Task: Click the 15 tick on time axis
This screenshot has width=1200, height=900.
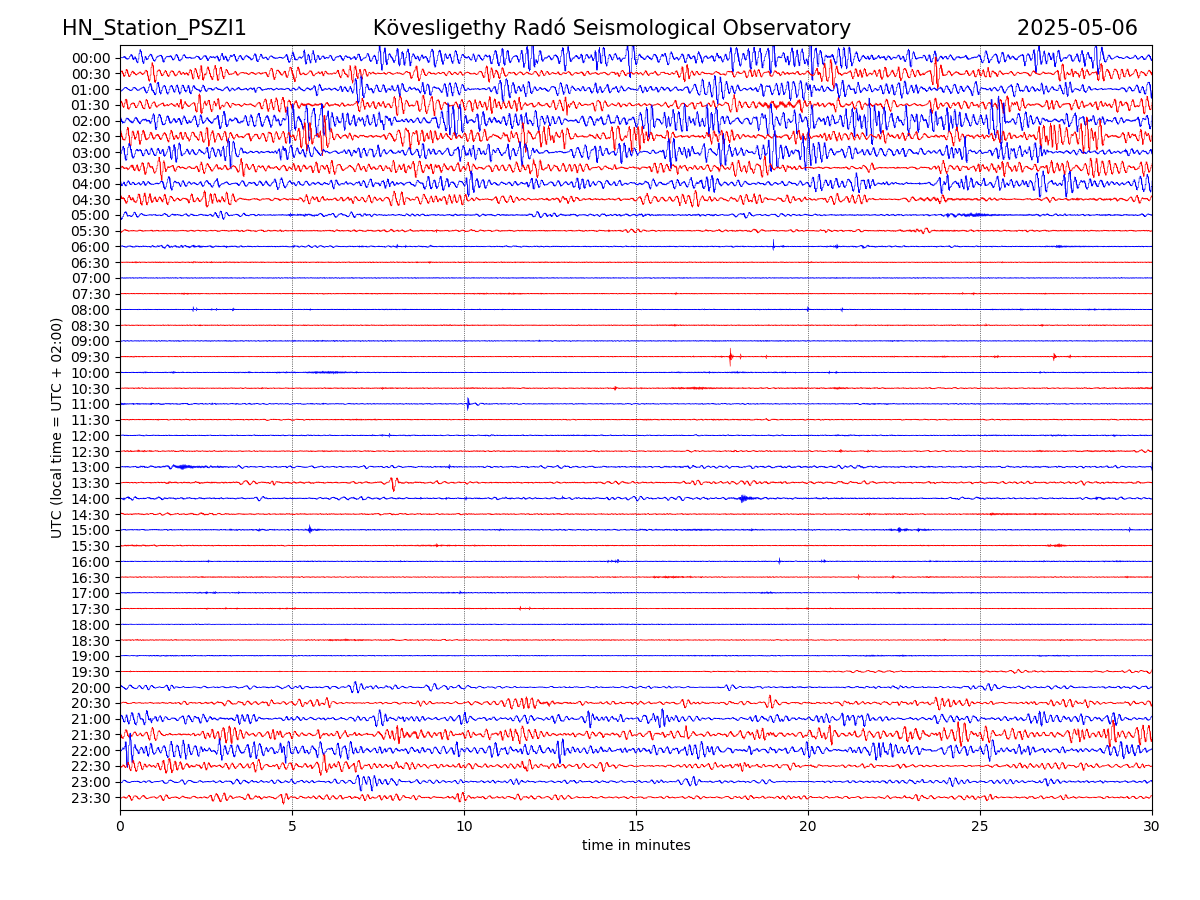Action: 636,827
